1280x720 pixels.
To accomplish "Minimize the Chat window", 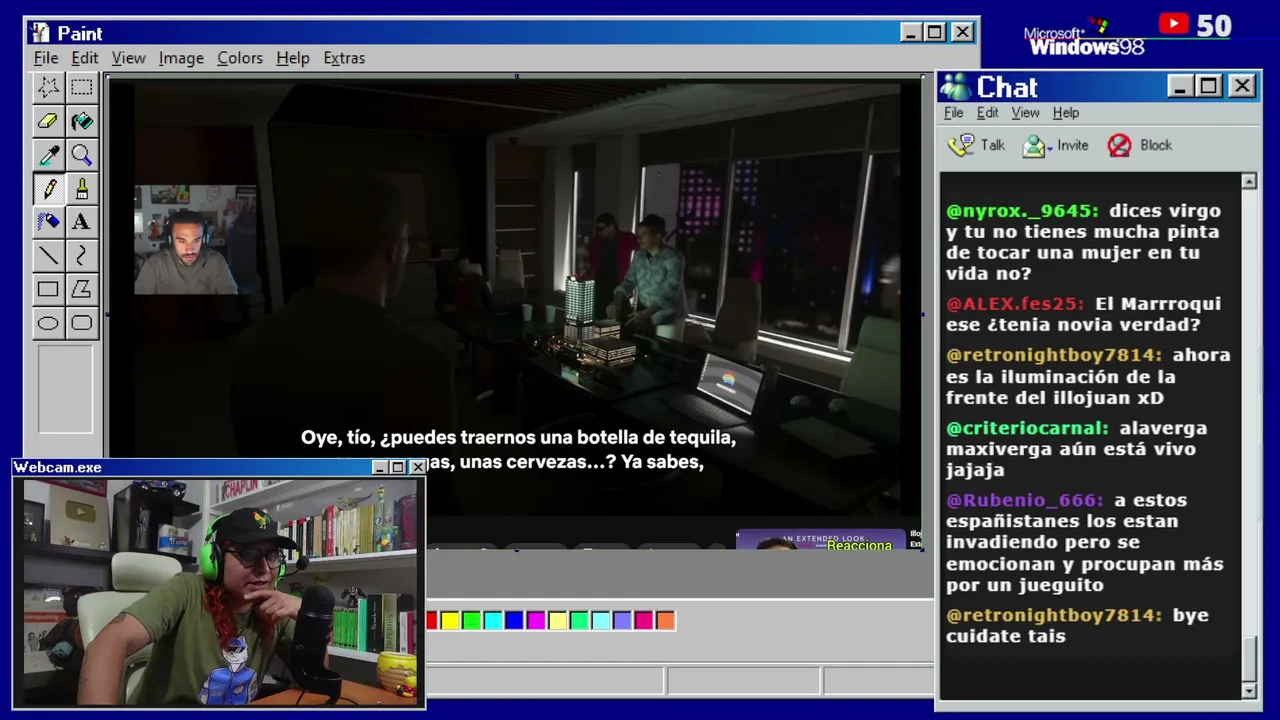I will coord(1181,87).
